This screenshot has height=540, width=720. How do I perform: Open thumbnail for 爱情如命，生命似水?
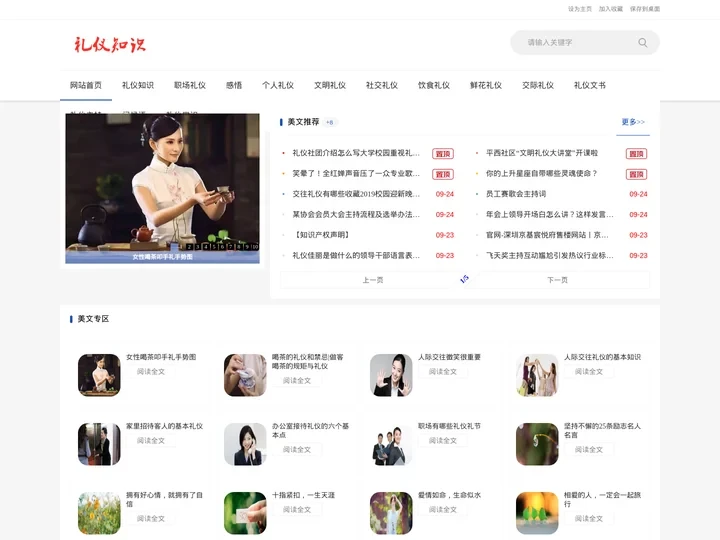pos(391,513)
